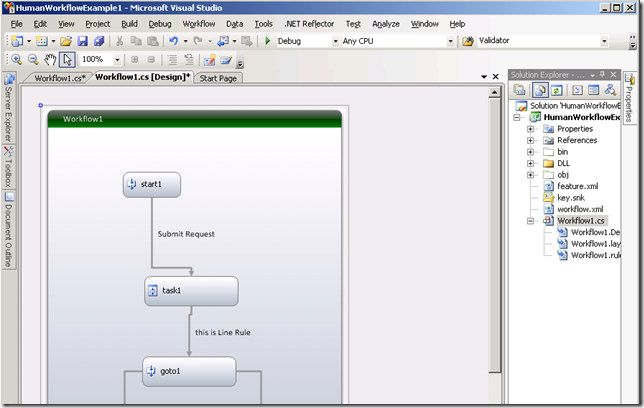Image resolution: width=644 pixels, height=408 pixels.
Task: Open the active files list dropdown arrow
Action: [484, 76]
